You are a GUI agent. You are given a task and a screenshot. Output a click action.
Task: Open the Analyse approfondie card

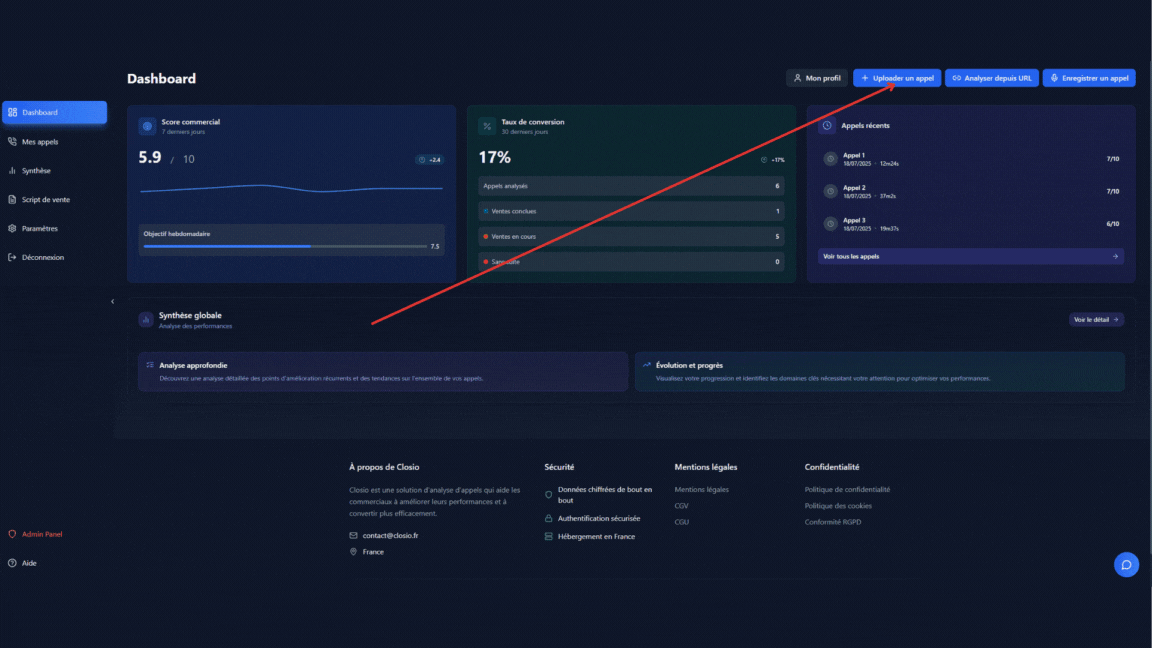coord(383,371)
